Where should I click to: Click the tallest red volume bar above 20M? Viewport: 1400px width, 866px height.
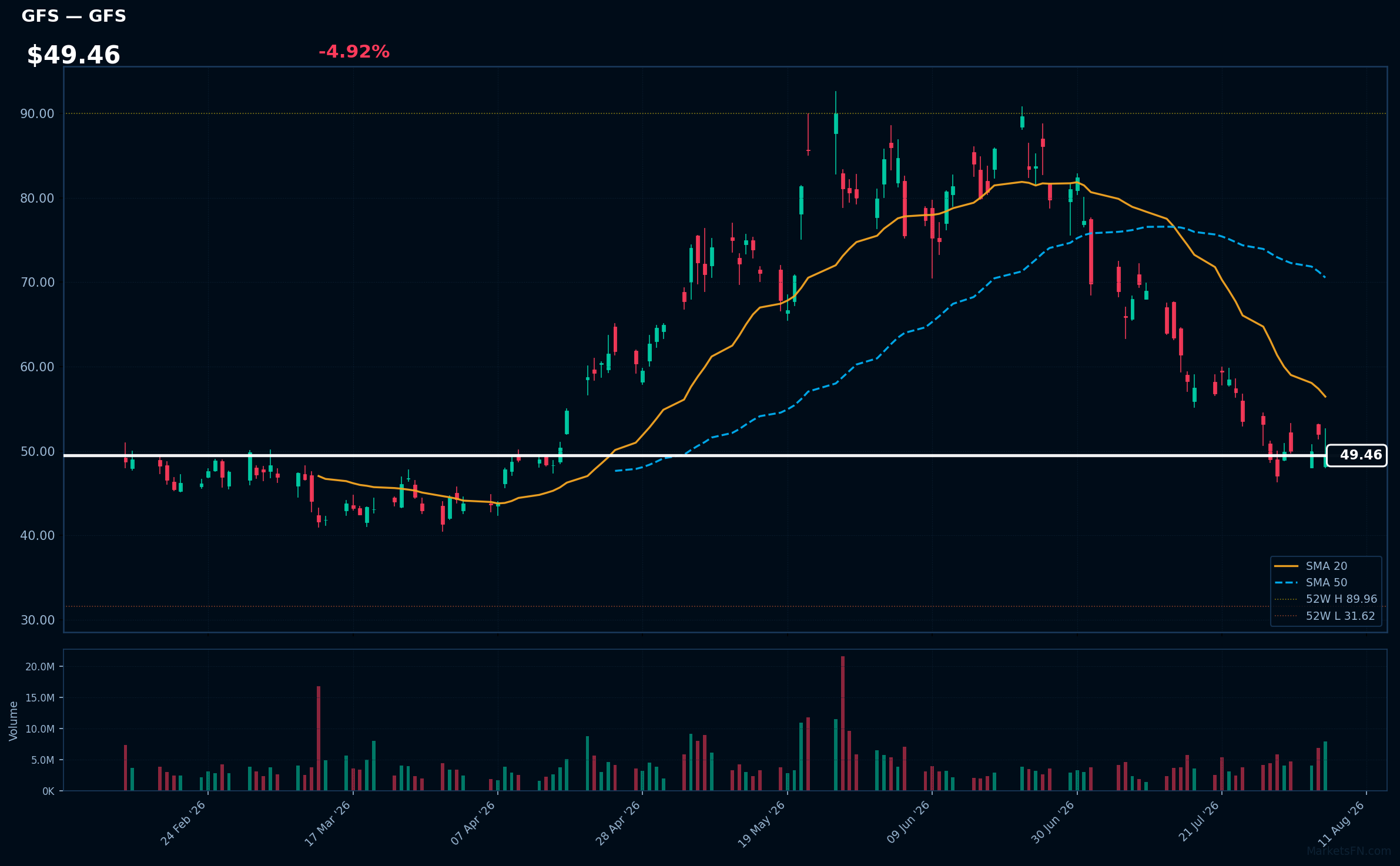pos(843,723)
